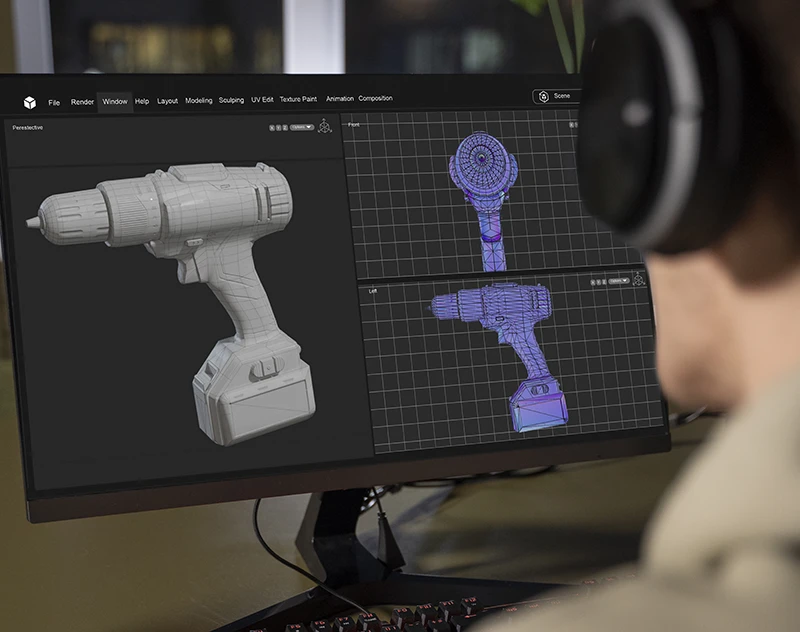Open the File menu

(54, 103)
